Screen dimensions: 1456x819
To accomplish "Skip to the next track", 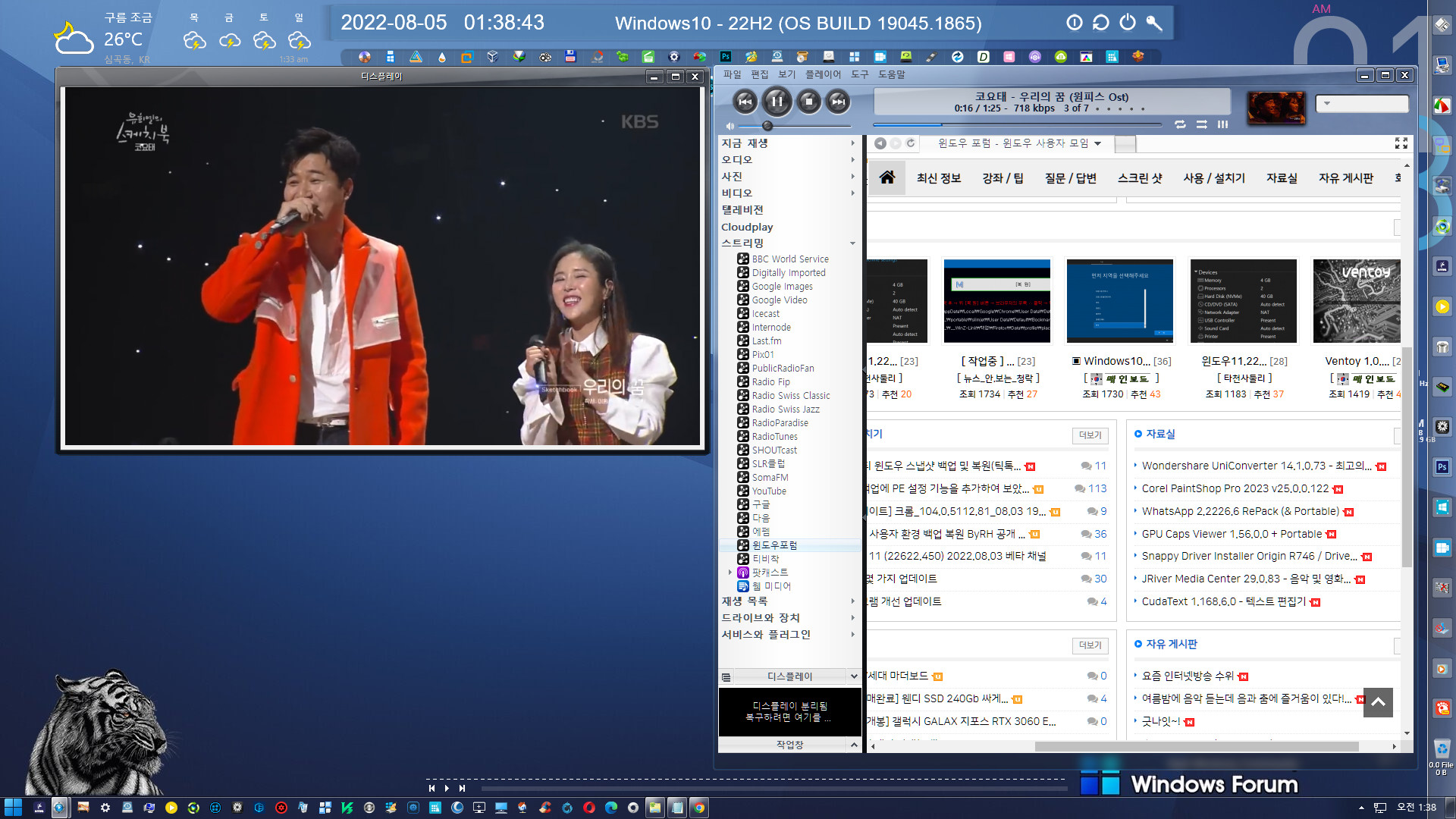I will pyautogui.click(x=838, y=101).
